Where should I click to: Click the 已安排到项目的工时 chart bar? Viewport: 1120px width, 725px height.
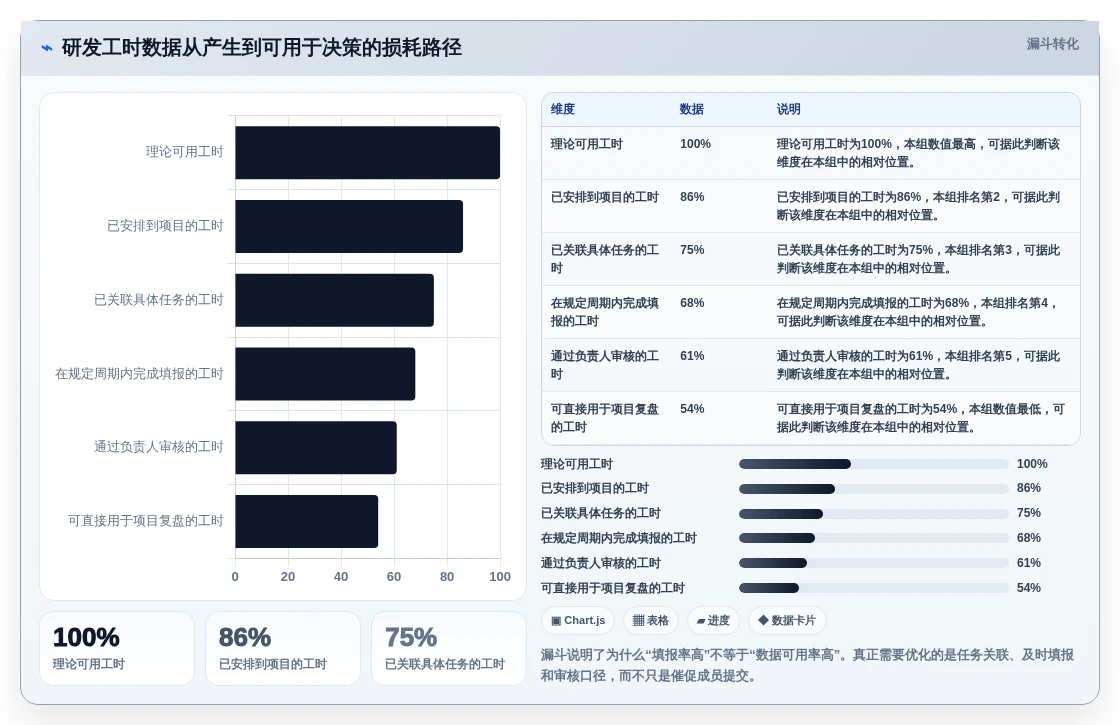pyautogui.click(x=349, y=226)
